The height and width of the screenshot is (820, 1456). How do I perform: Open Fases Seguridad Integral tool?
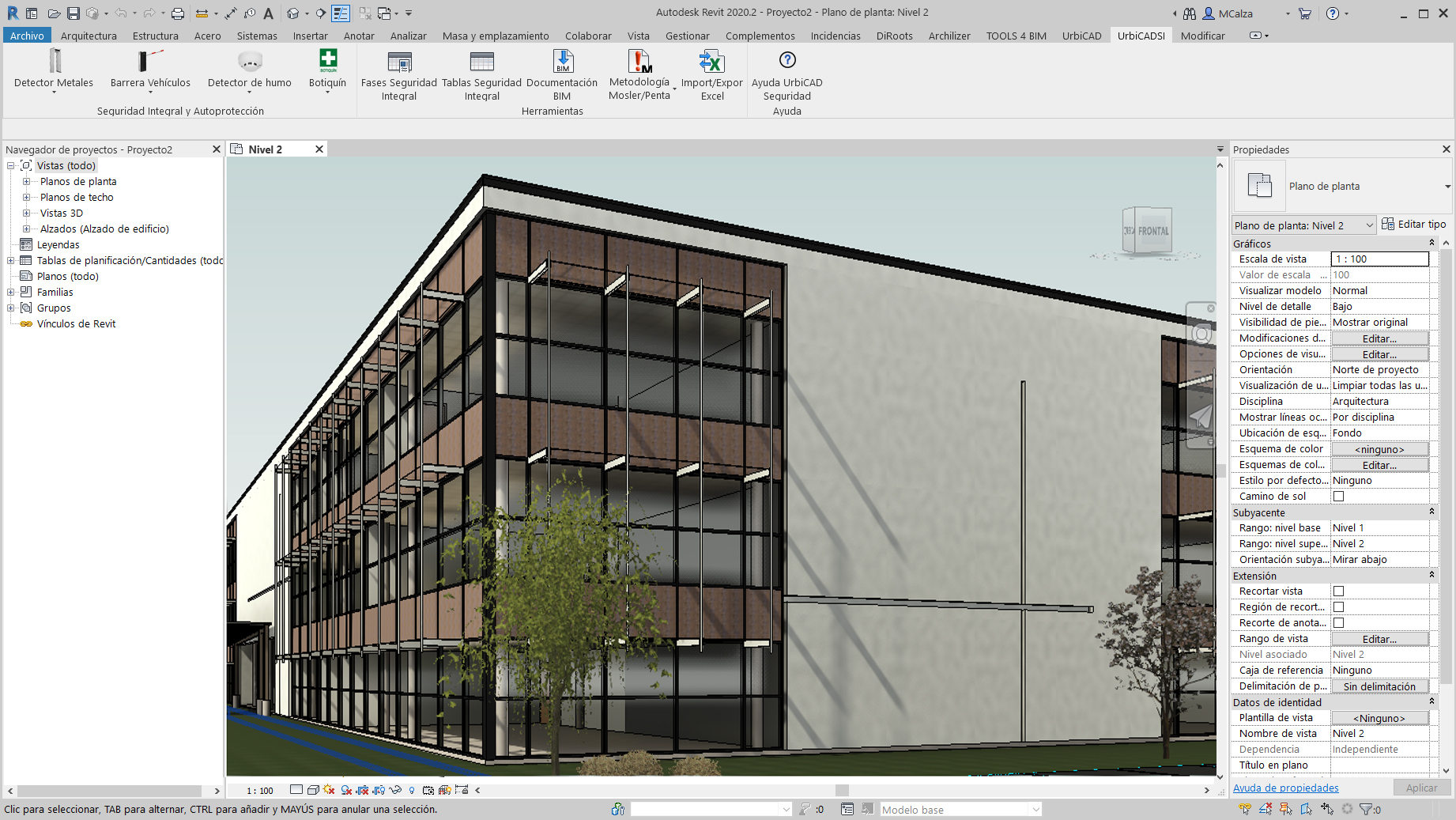pyautogui.click(x=399, y=62)
